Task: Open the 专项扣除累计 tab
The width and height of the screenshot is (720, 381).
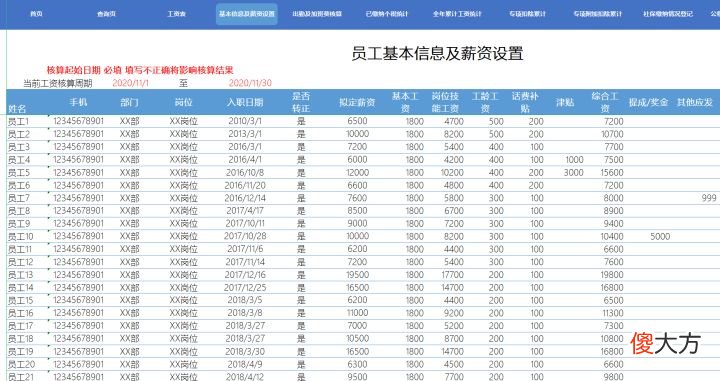Action: tap(528, 14)
